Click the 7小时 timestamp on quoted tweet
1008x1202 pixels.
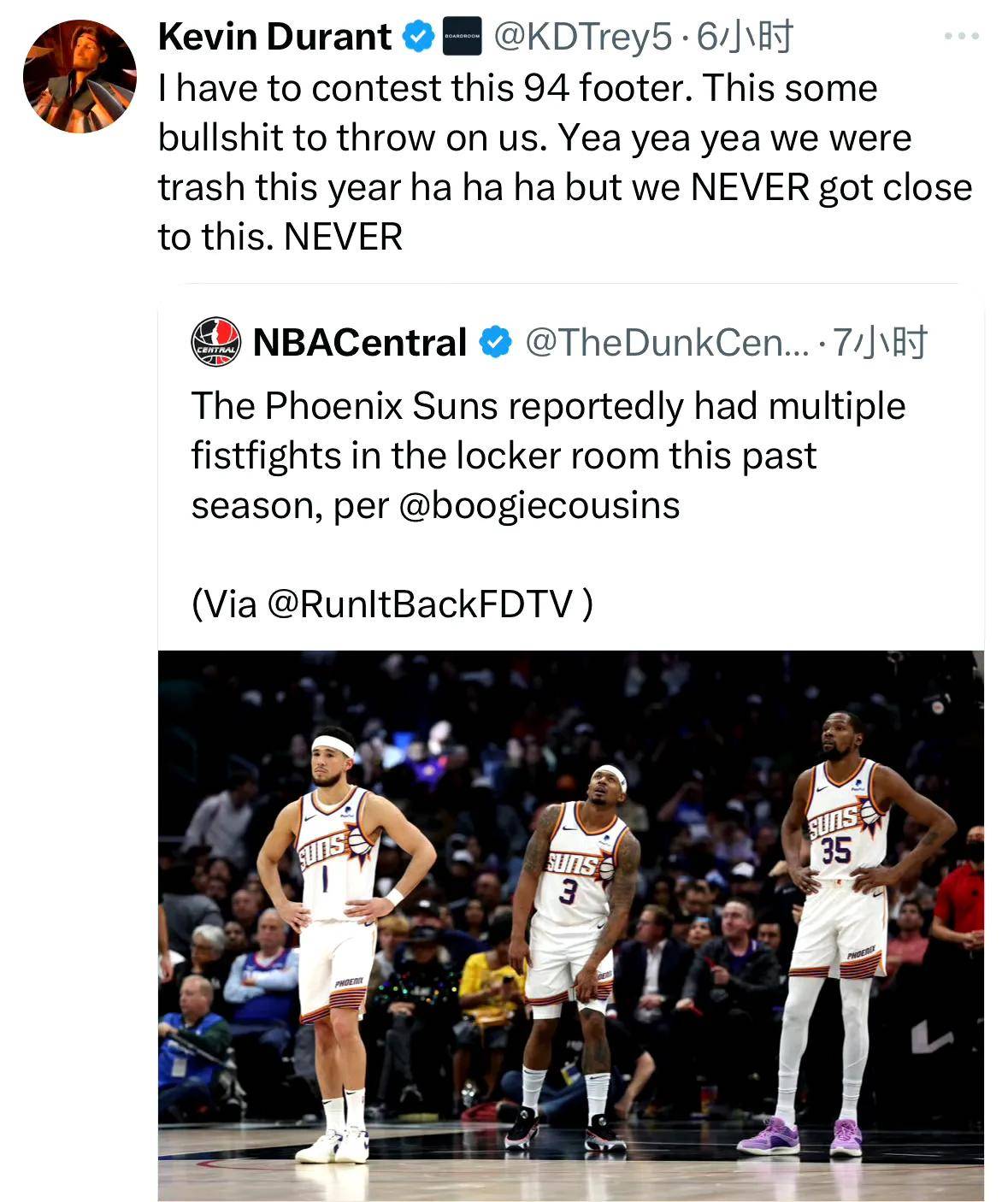[880, 342]
